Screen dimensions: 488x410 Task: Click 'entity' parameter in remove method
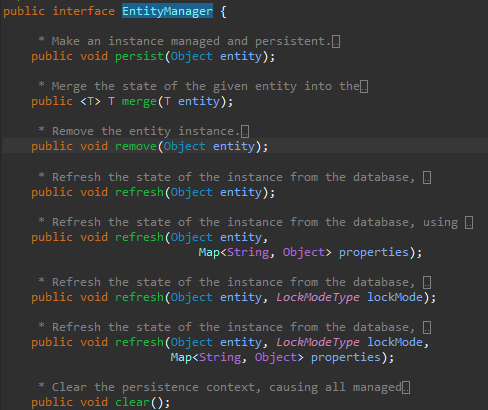point(234,146)
